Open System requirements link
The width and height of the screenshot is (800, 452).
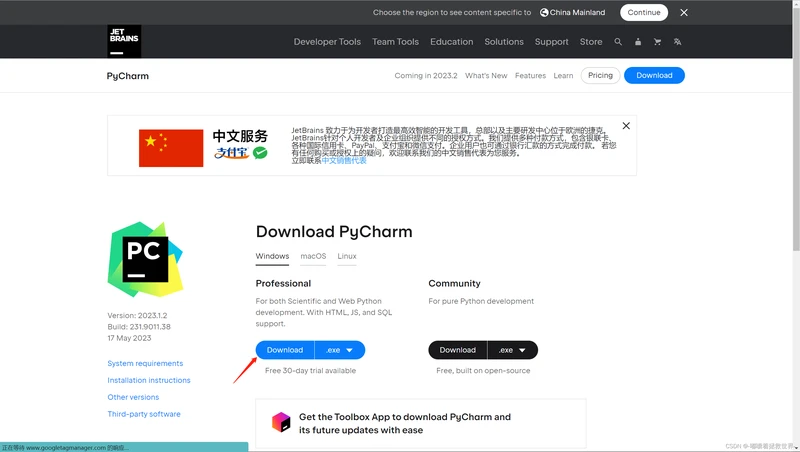145,363
